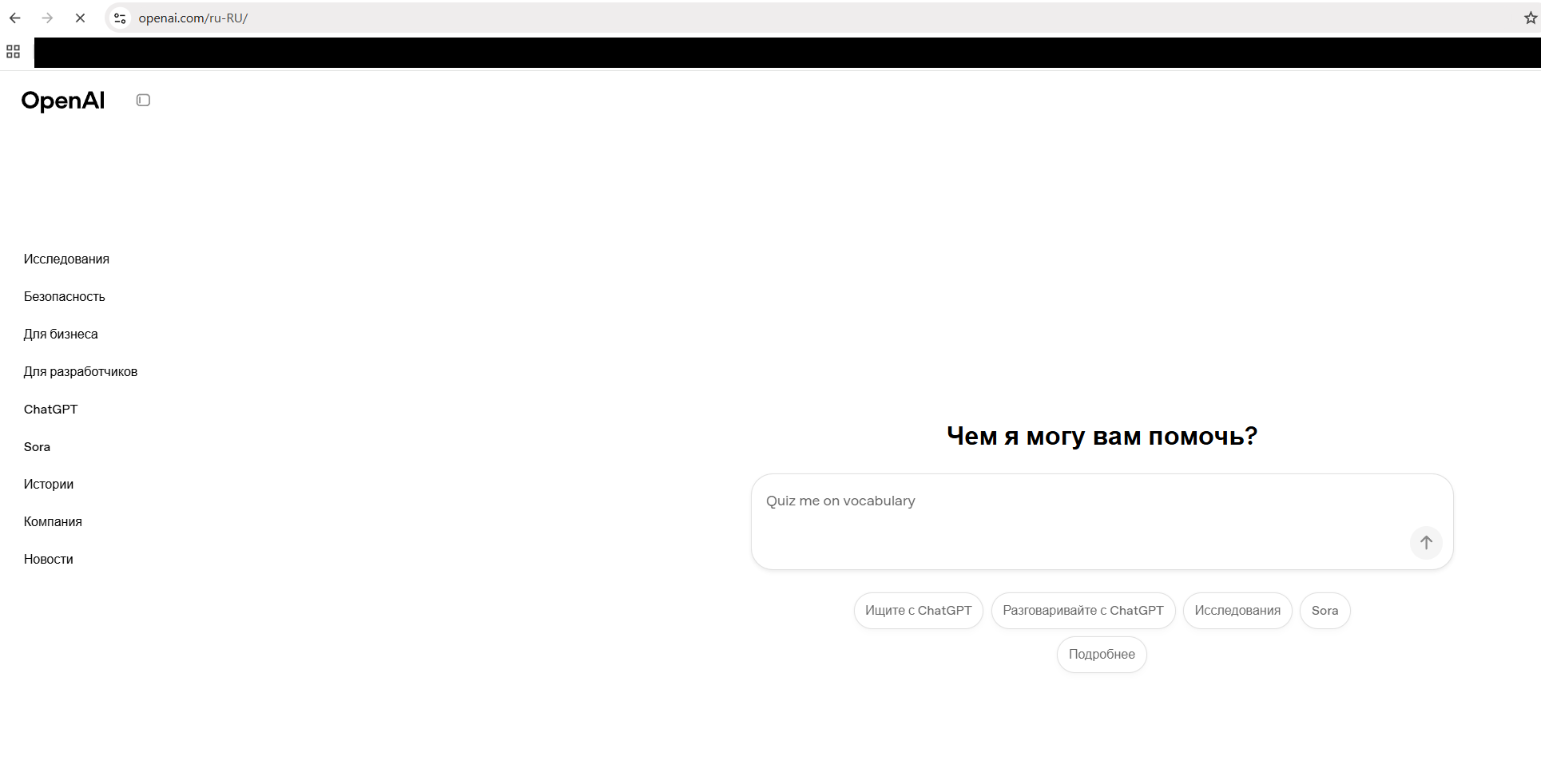This screenshot has height=784, width=1541.
Task: Open the Для разработчиков menu item
Action: (81, 372)
